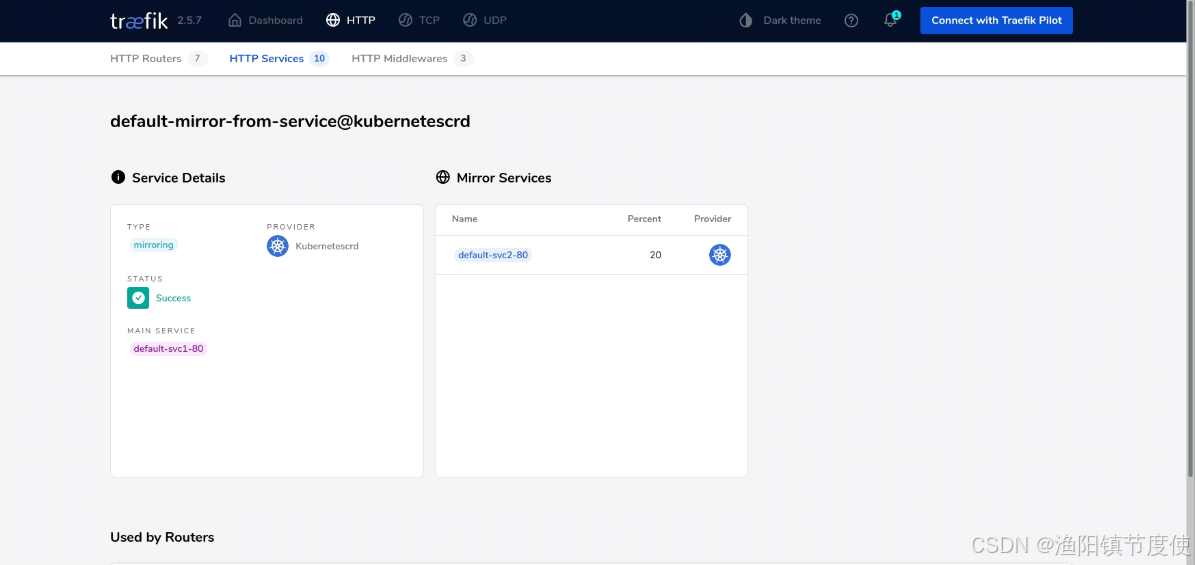Screen dimensions: 1195x565
Task: Click the mirroring type tag
Action: [x=153, y=245]
